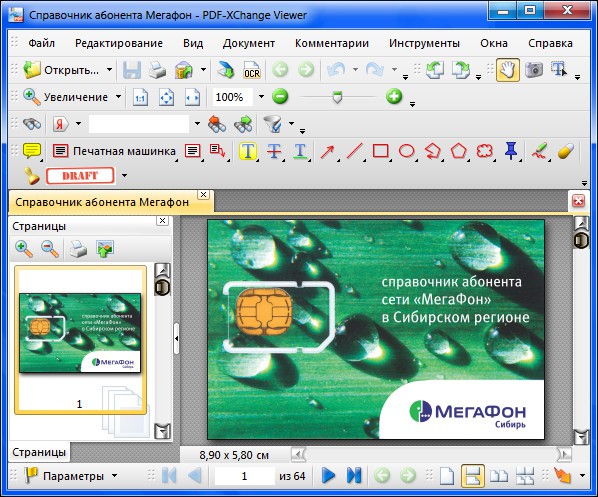Select the Sticky Note comment tool
598x497 pixels.
pyautogui.click(x=32, y=151)
